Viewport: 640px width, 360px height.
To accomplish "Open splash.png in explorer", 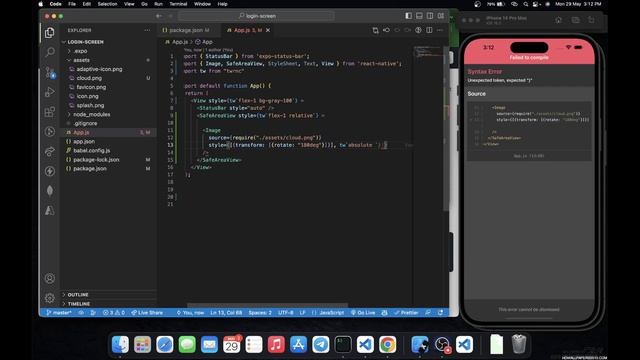I will pos(108,105).
